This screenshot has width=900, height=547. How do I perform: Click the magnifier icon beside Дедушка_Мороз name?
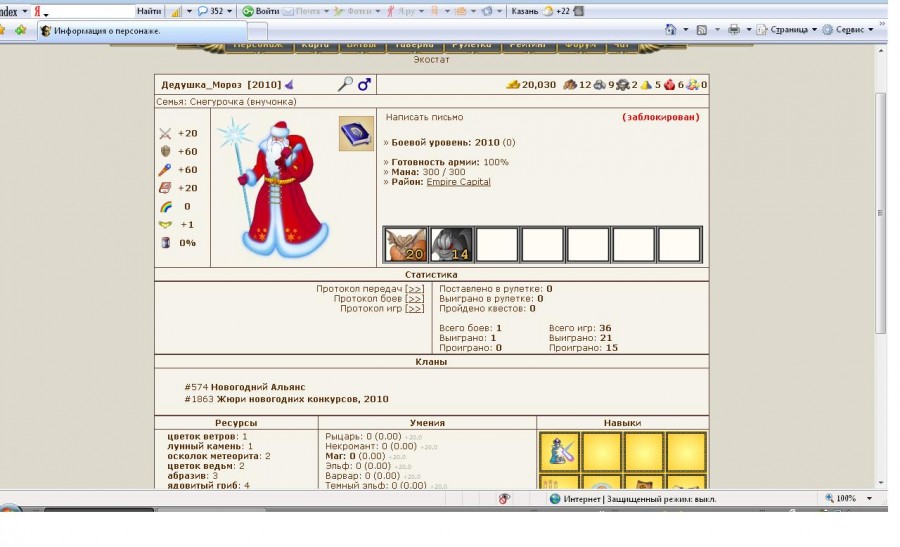pyautogui.click(x=345, y=84)
